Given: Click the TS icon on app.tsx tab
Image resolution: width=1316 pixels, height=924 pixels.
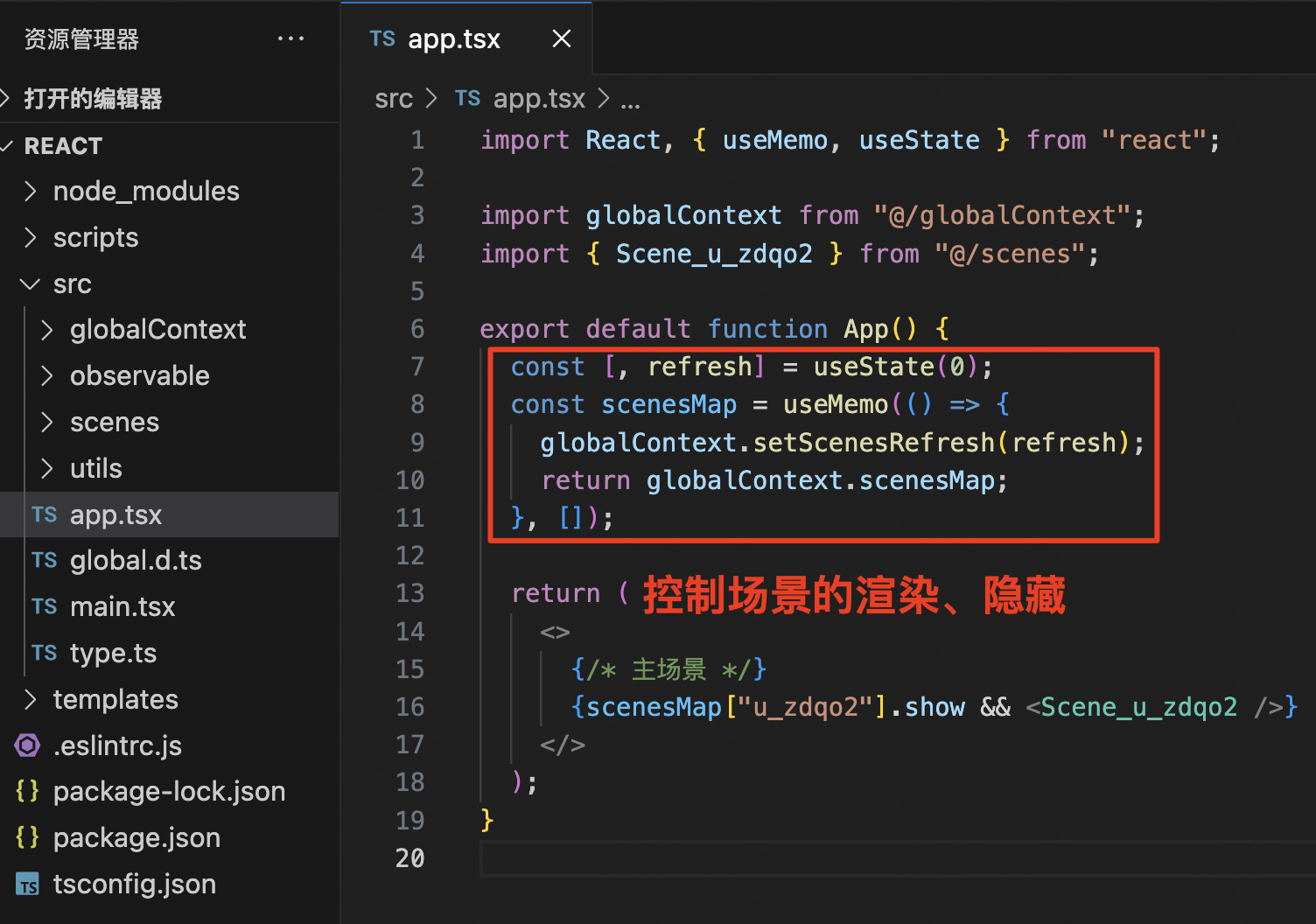Looking at the screenshot, I should click(x=382, y=38).
